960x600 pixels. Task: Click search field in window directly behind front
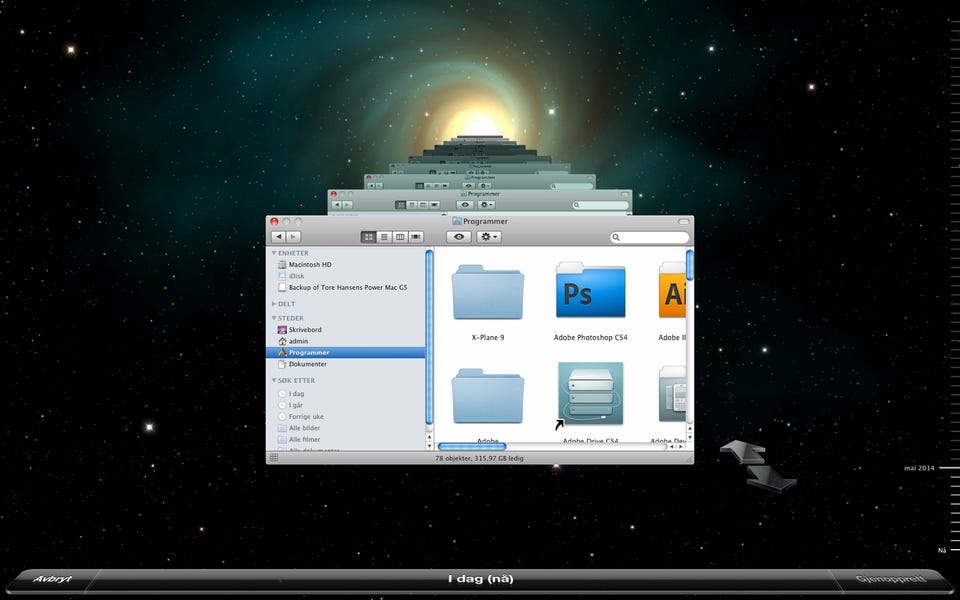click(x=601, y=205)
